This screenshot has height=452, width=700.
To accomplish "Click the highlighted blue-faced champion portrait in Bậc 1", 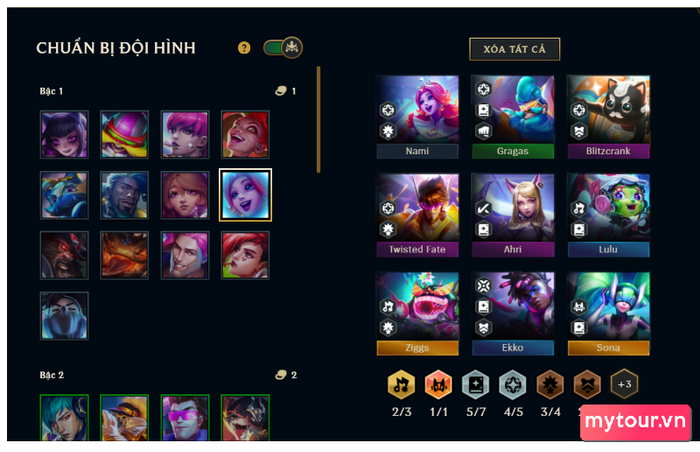I will 245,195.
